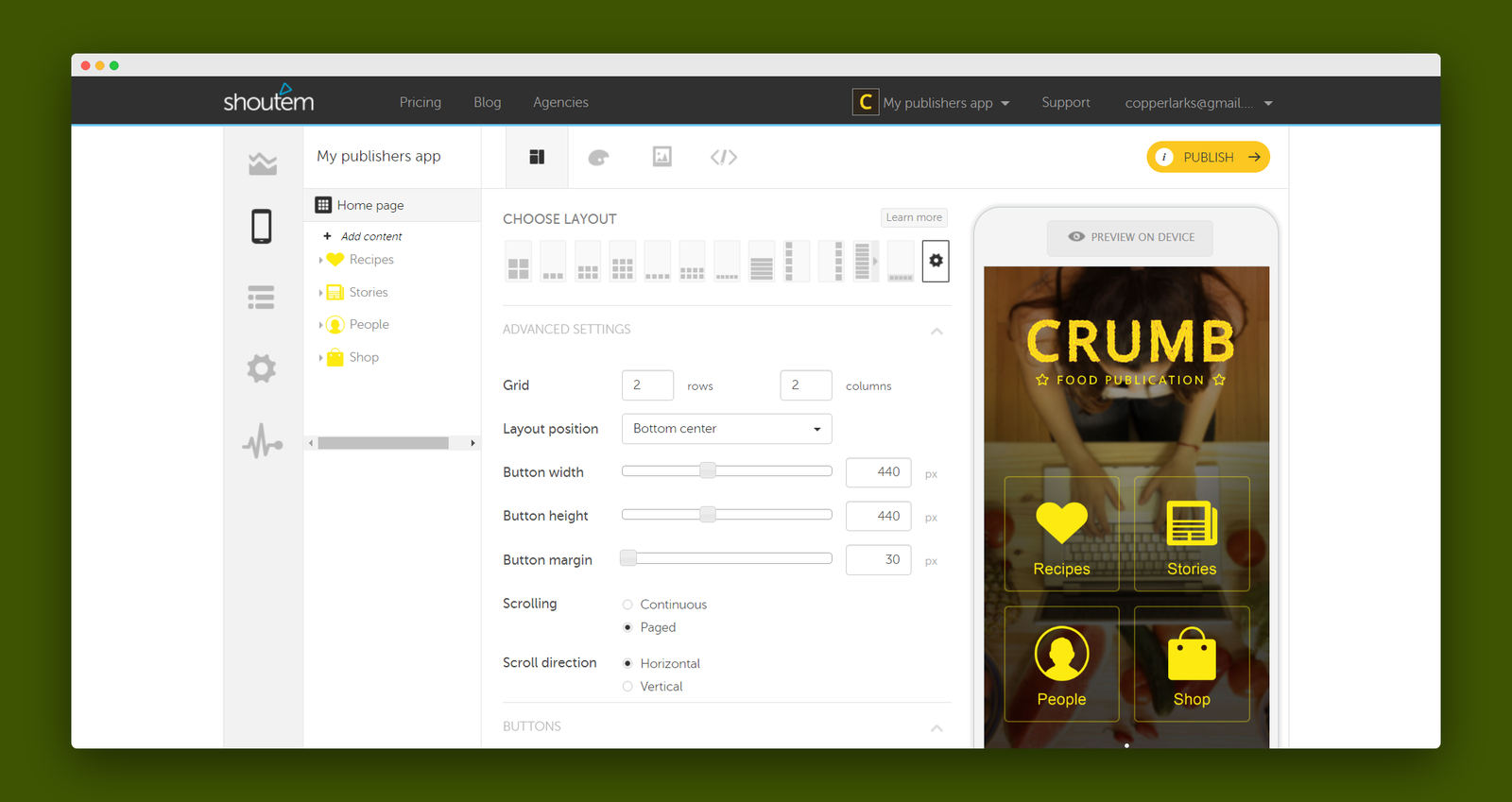Click the Recipes heart icon in tree
The image size is (1512, 802).
click(335, 260)
